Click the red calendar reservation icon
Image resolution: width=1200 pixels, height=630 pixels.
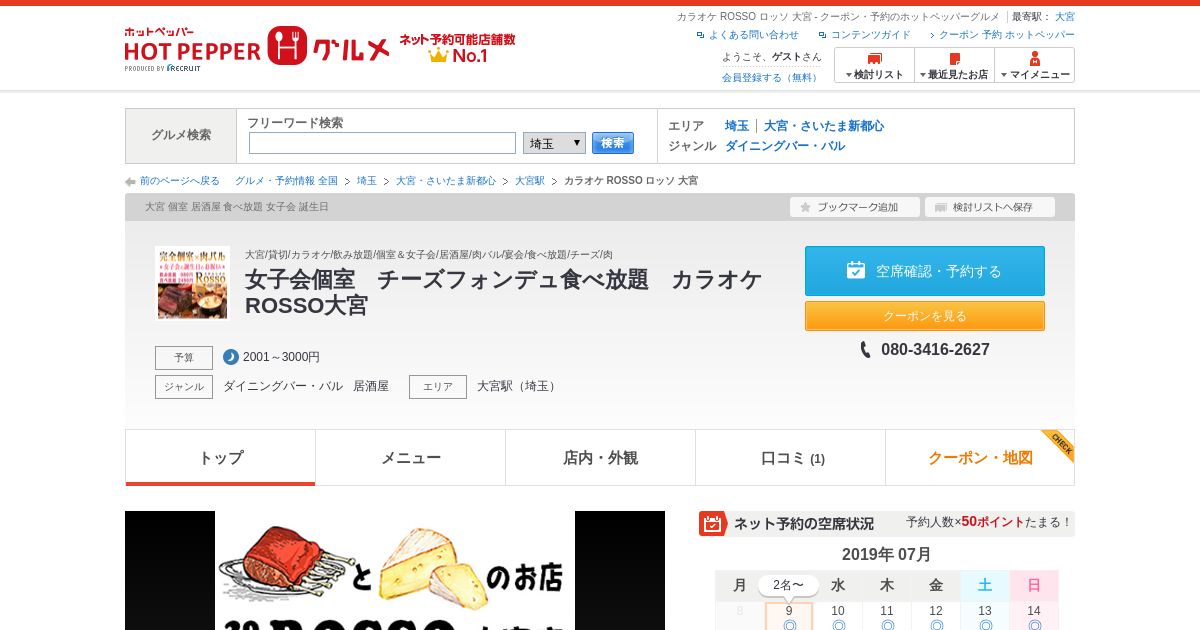(713, 524)
